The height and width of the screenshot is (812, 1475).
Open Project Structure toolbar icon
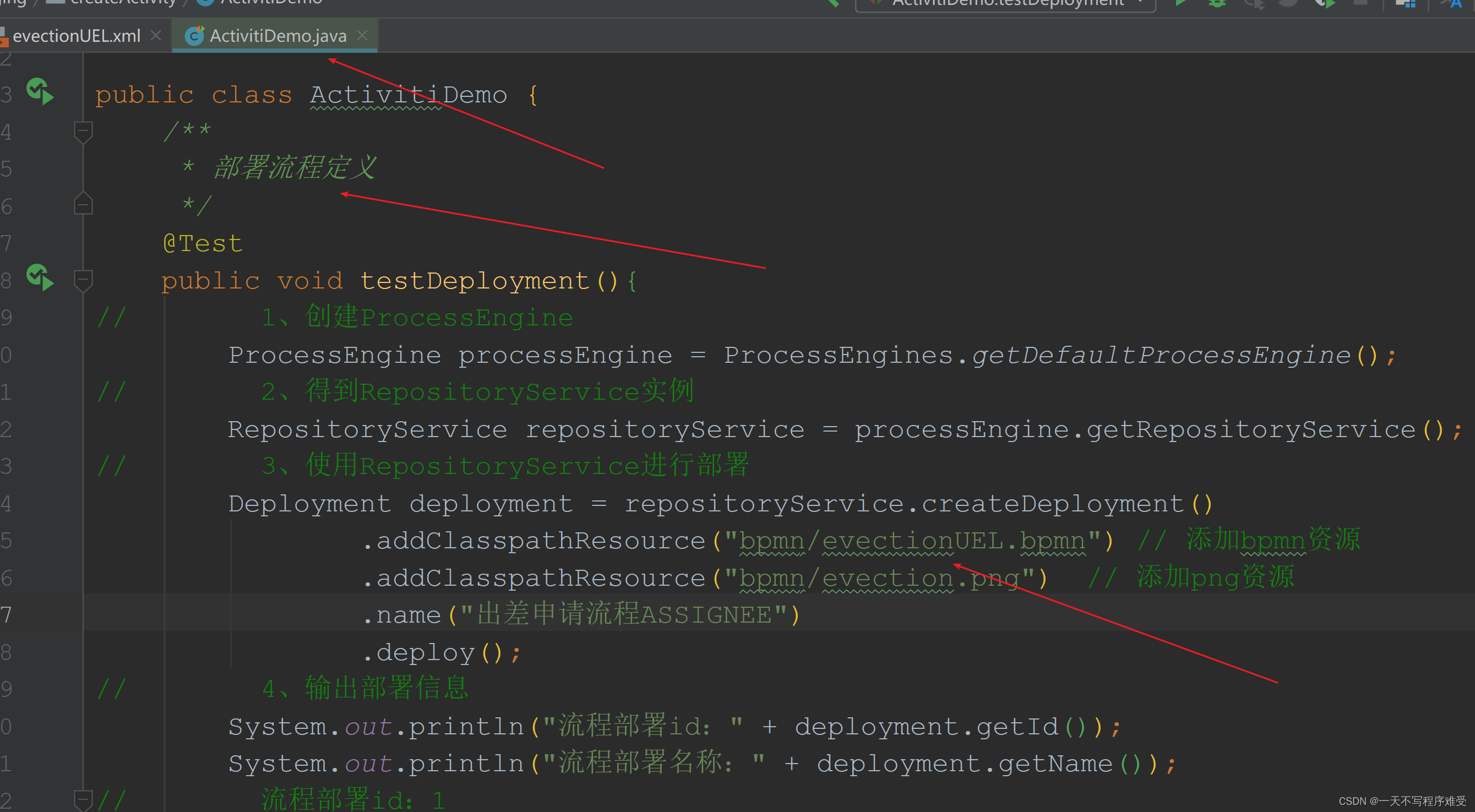click(1405, 3)
